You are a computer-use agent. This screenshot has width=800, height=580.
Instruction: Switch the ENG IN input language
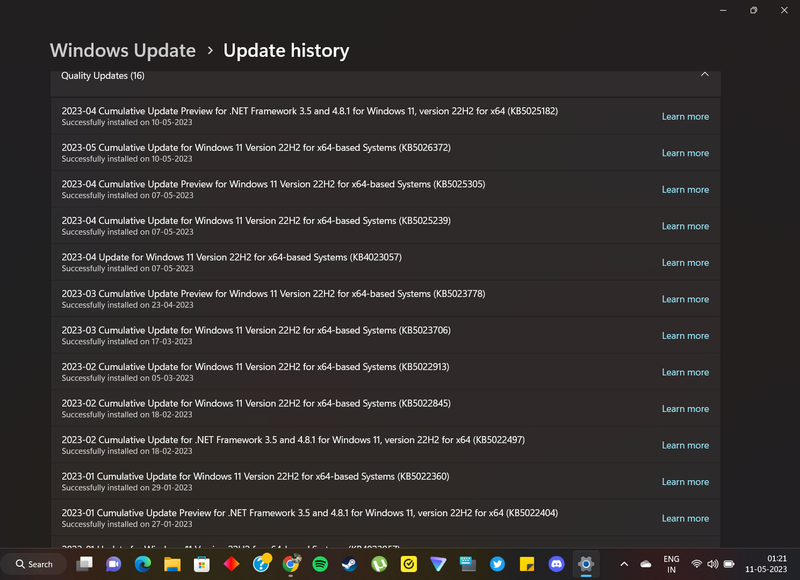point(671,564)
